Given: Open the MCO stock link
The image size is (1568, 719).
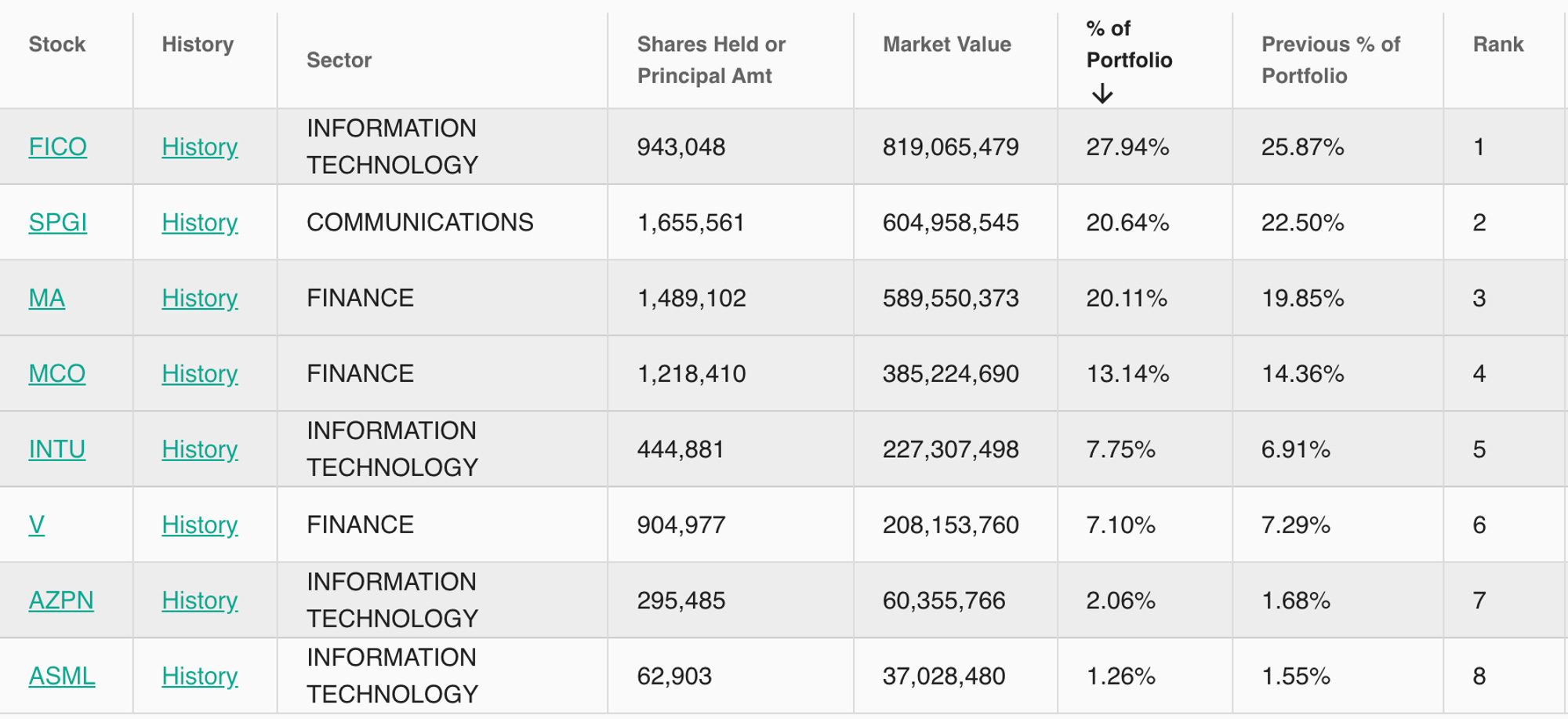Looking at the screenshot, I should [x=56, y=373].
